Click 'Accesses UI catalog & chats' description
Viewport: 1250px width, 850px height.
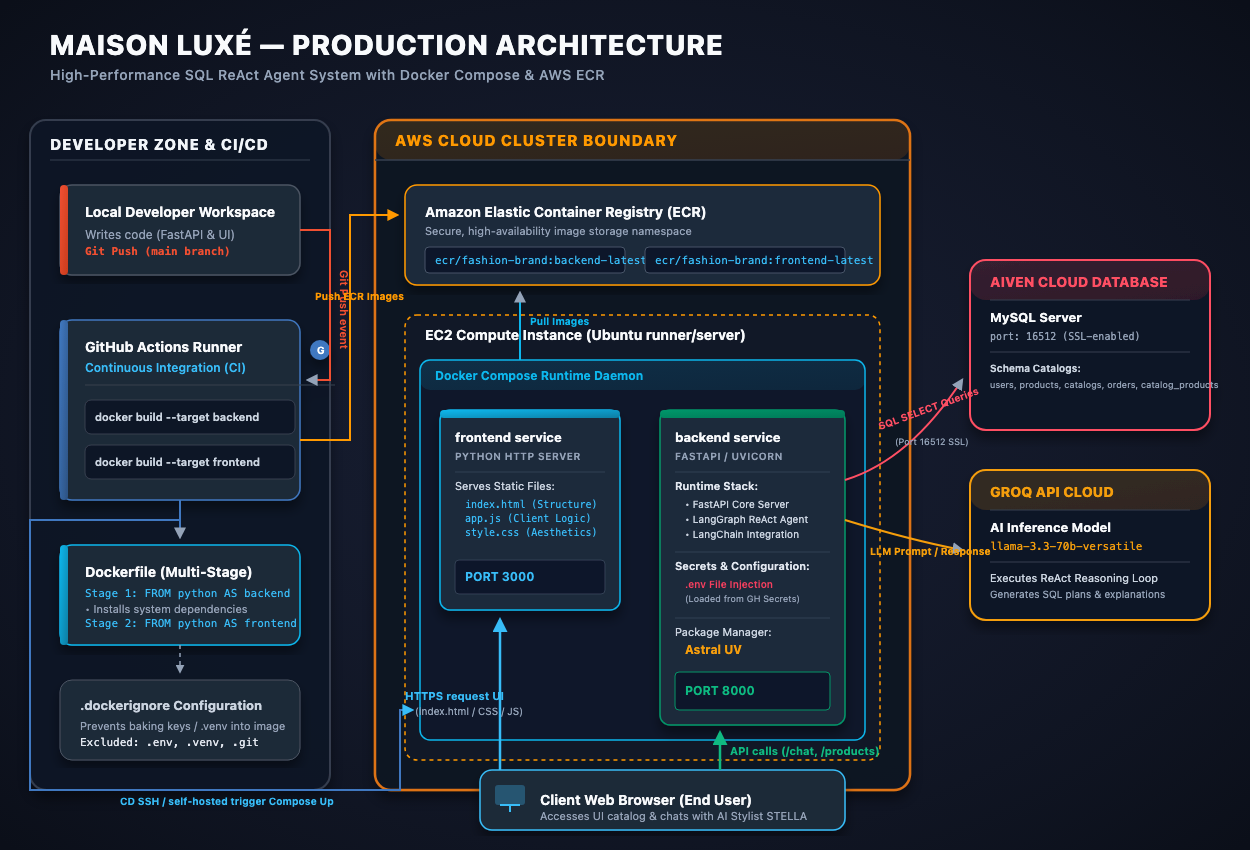673,816
